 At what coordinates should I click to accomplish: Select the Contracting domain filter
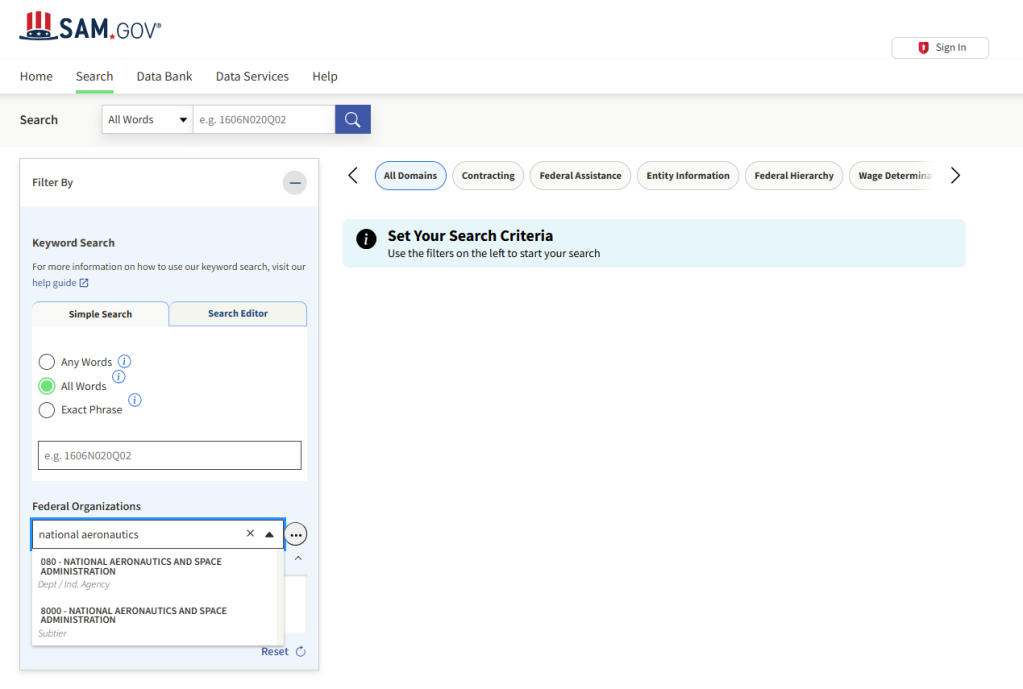click(x=488, y=176)
